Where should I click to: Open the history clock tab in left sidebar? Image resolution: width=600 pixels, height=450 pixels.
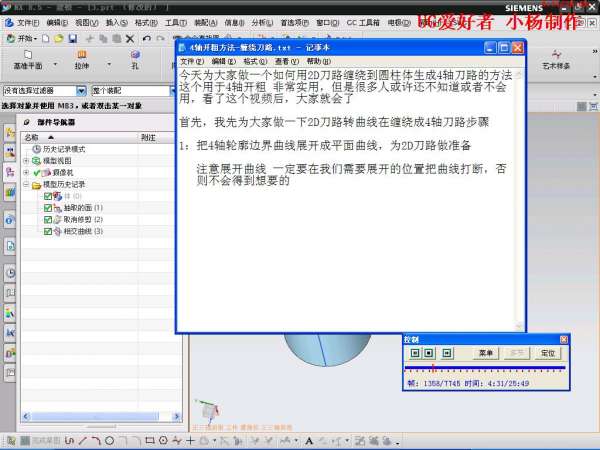click(x=10, y=273)
